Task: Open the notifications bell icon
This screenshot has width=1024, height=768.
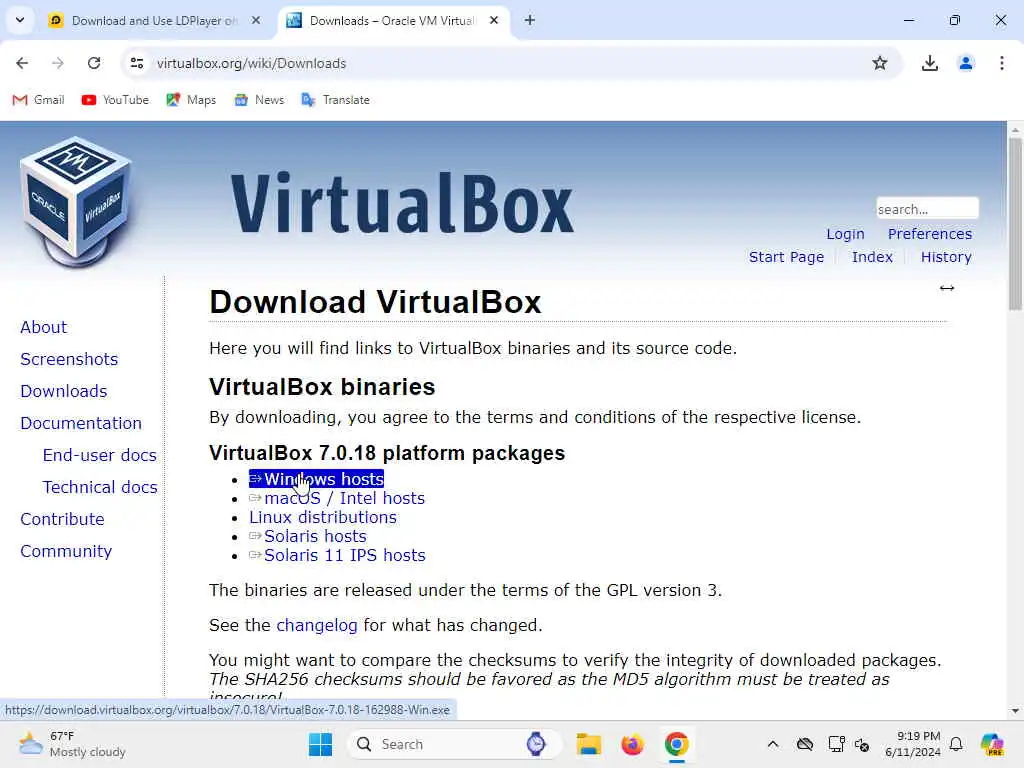Action: (956, 744)
